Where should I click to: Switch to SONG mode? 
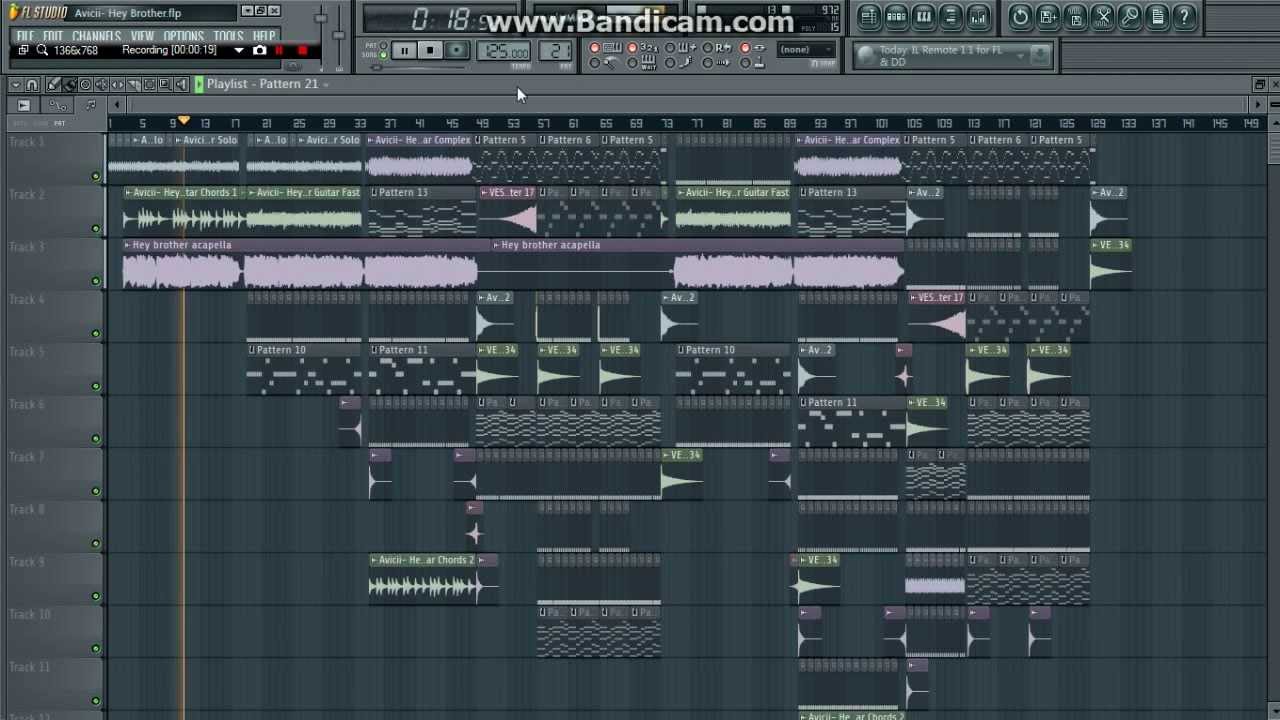point(383,55)
